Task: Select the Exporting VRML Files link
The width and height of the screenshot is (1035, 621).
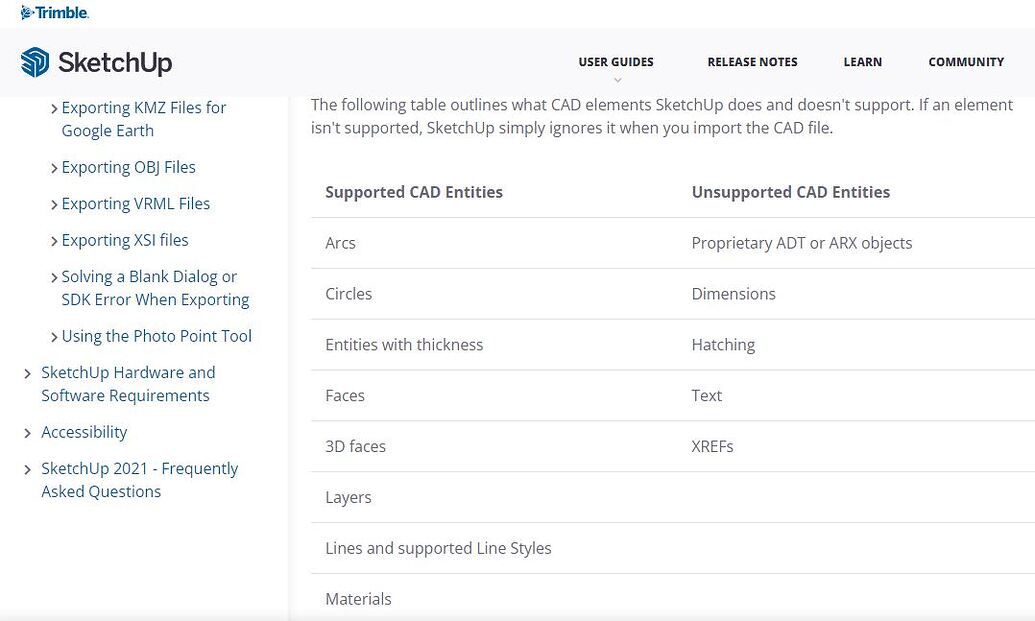Action: click(135, 204)
